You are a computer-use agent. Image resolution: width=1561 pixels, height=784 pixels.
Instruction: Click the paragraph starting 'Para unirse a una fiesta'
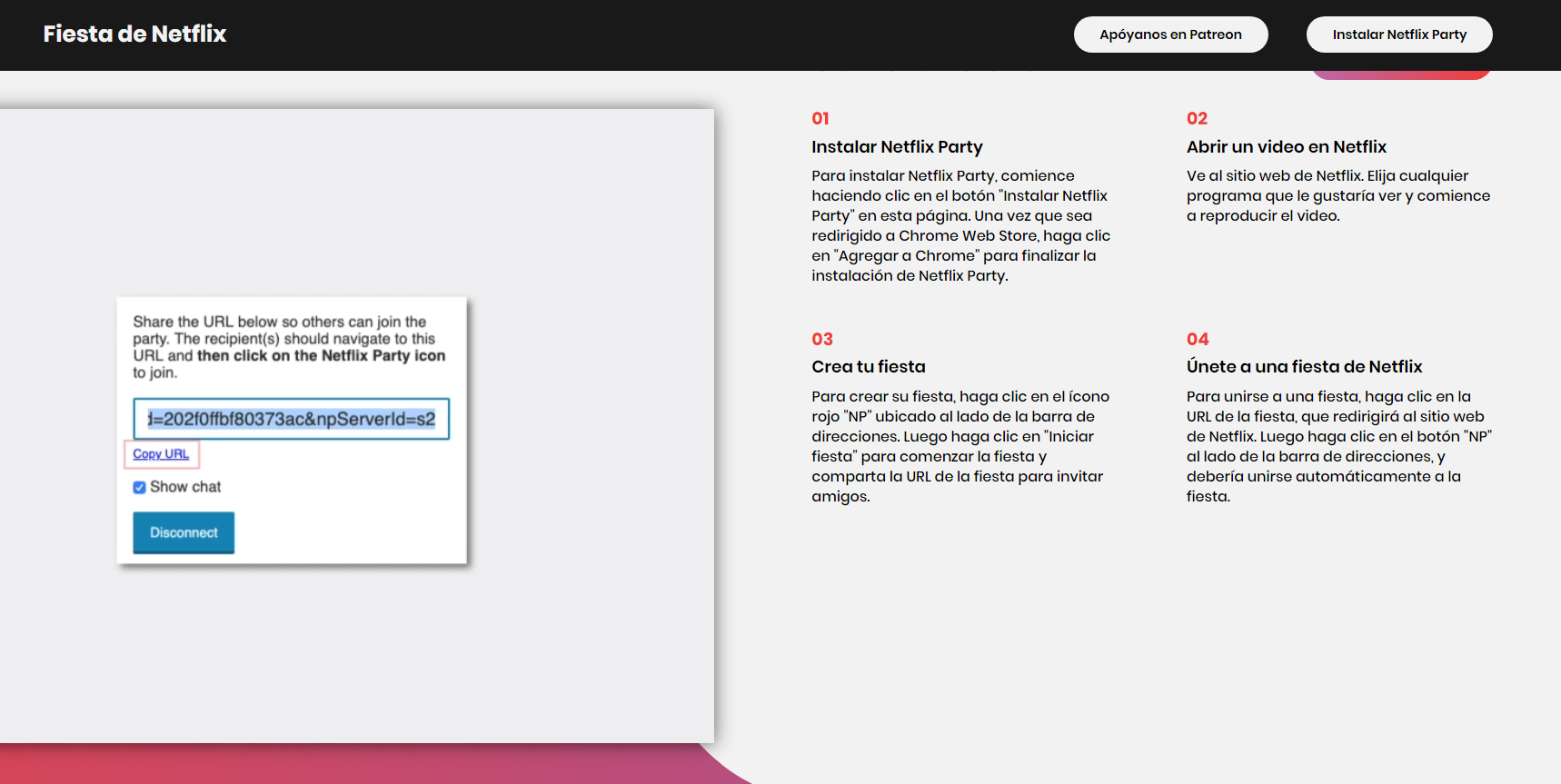coord(1339,446)
